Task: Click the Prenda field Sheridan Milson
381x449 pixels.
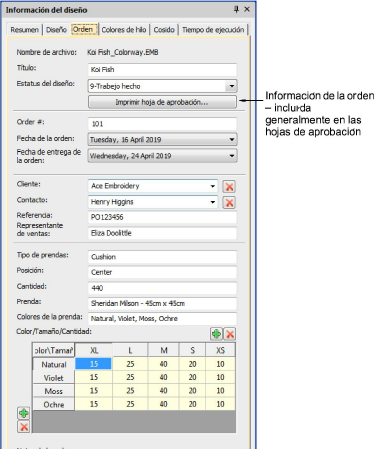Action: click(x=162, y=304)
